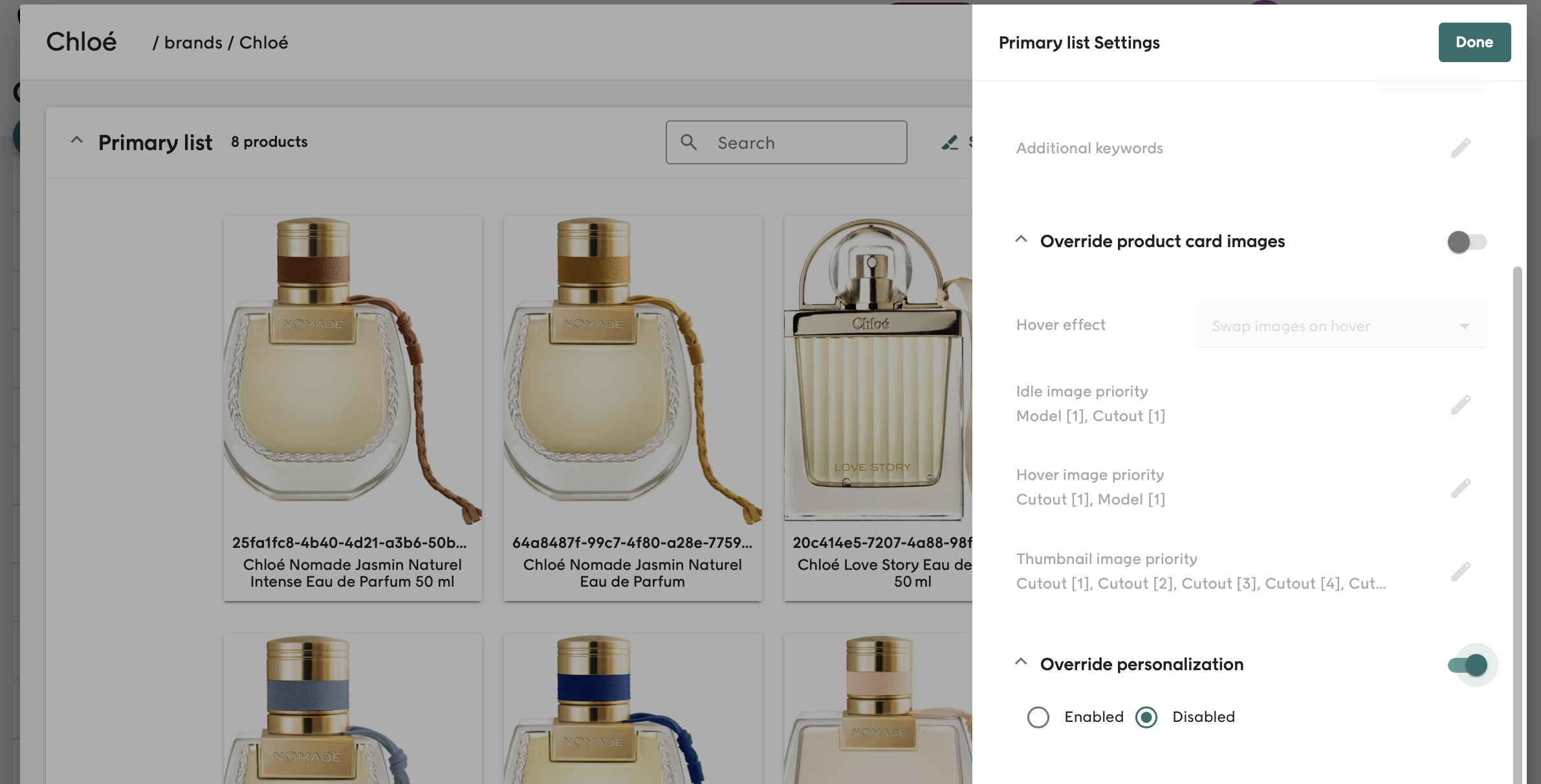Image resolution: width=1541 pixels, height=784 pixels.
Task: Collapse Override personalization section
Action: pyautogui.click(x=1021, y=662)
